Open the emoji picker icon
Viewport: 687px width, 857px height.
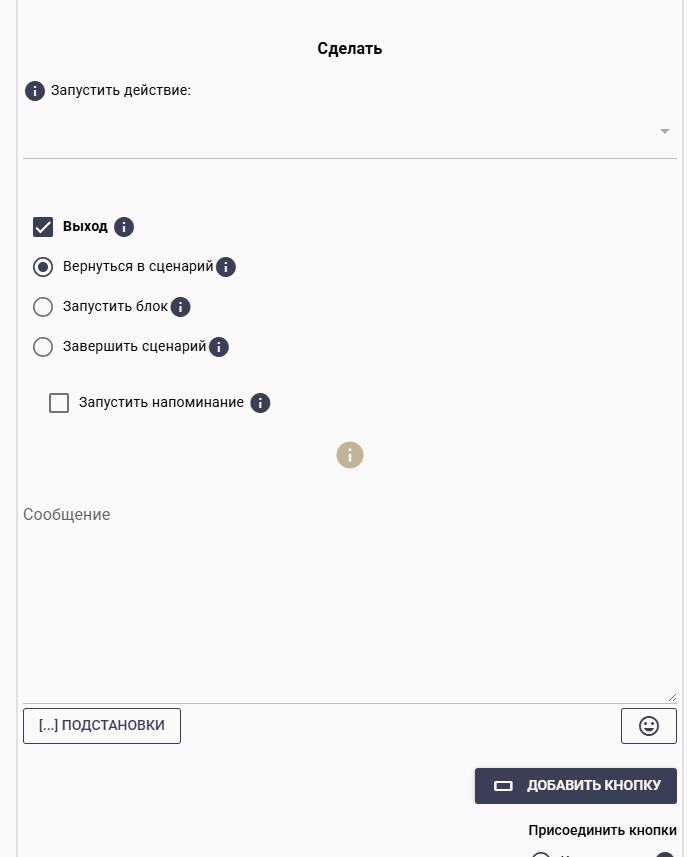(x=648, y=725)
